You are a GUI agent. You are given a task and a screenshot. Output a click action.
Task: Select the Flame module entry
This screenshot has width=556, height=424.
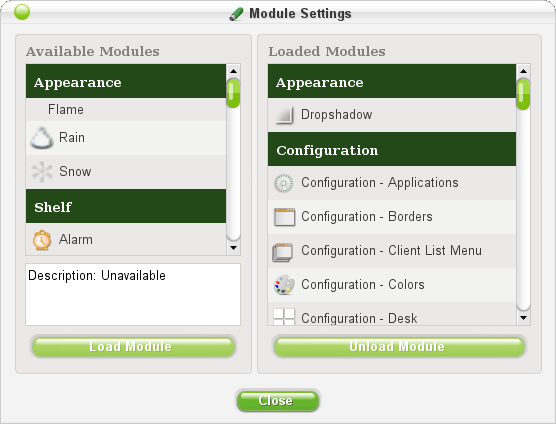[x=126, y=110]
